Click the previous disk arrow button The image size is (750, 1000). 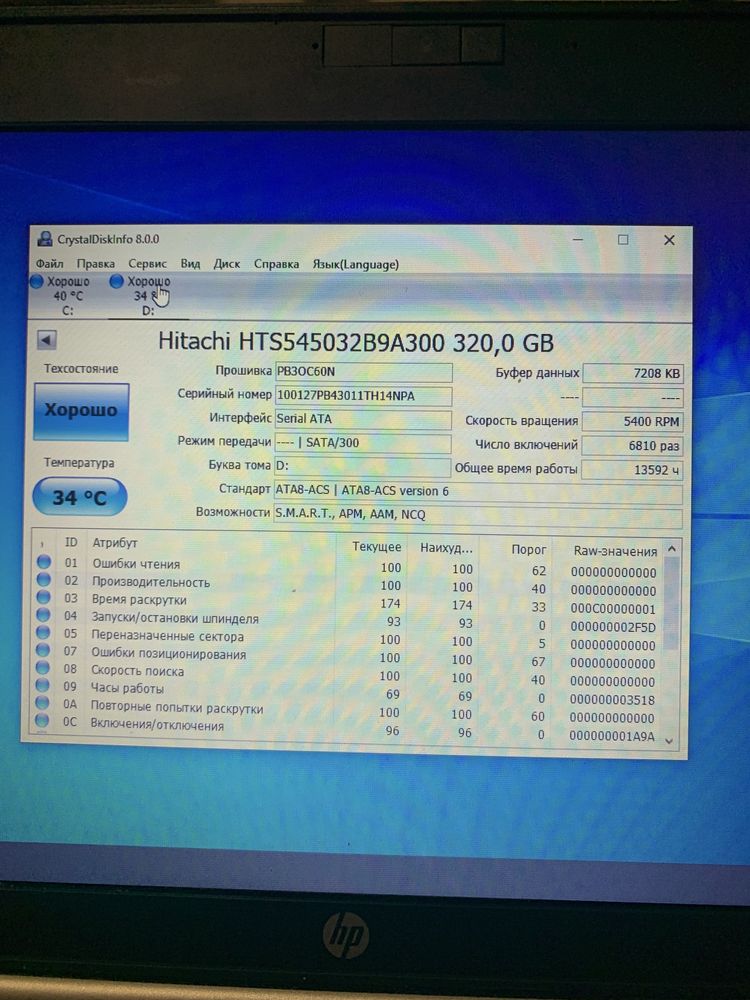[x=47, y=340]
